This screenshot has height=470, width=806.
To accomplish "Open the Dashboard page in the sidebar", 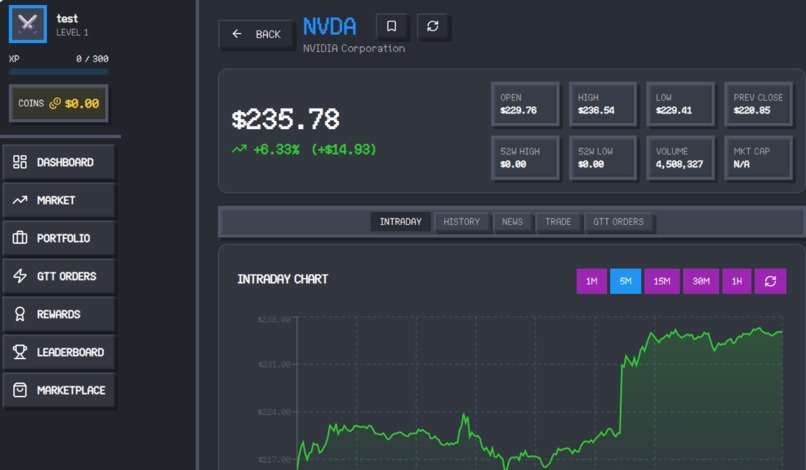I will [x=59, y=162].
